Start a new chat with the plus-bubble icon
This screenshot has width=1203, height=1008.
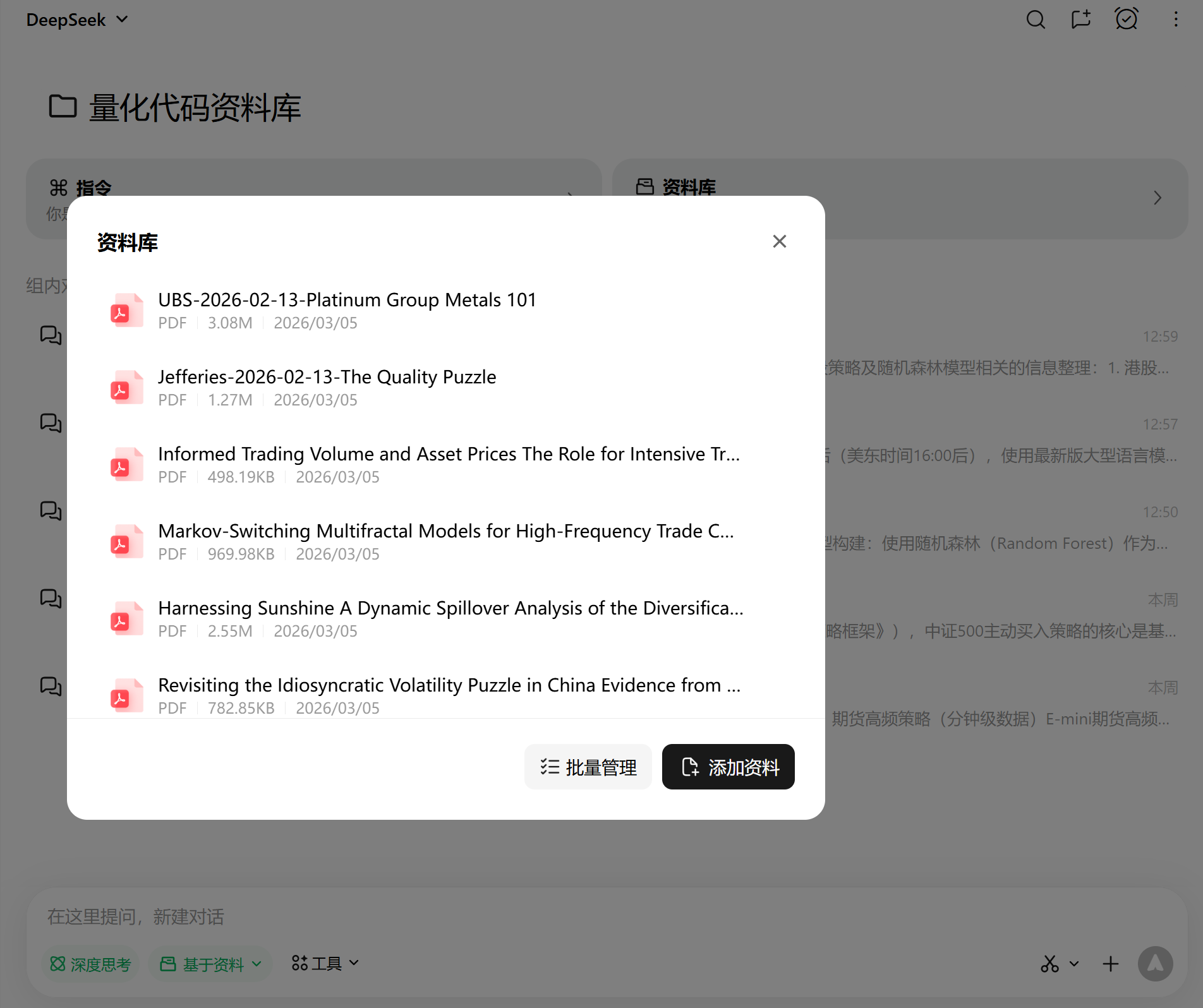coord(1081,20)
